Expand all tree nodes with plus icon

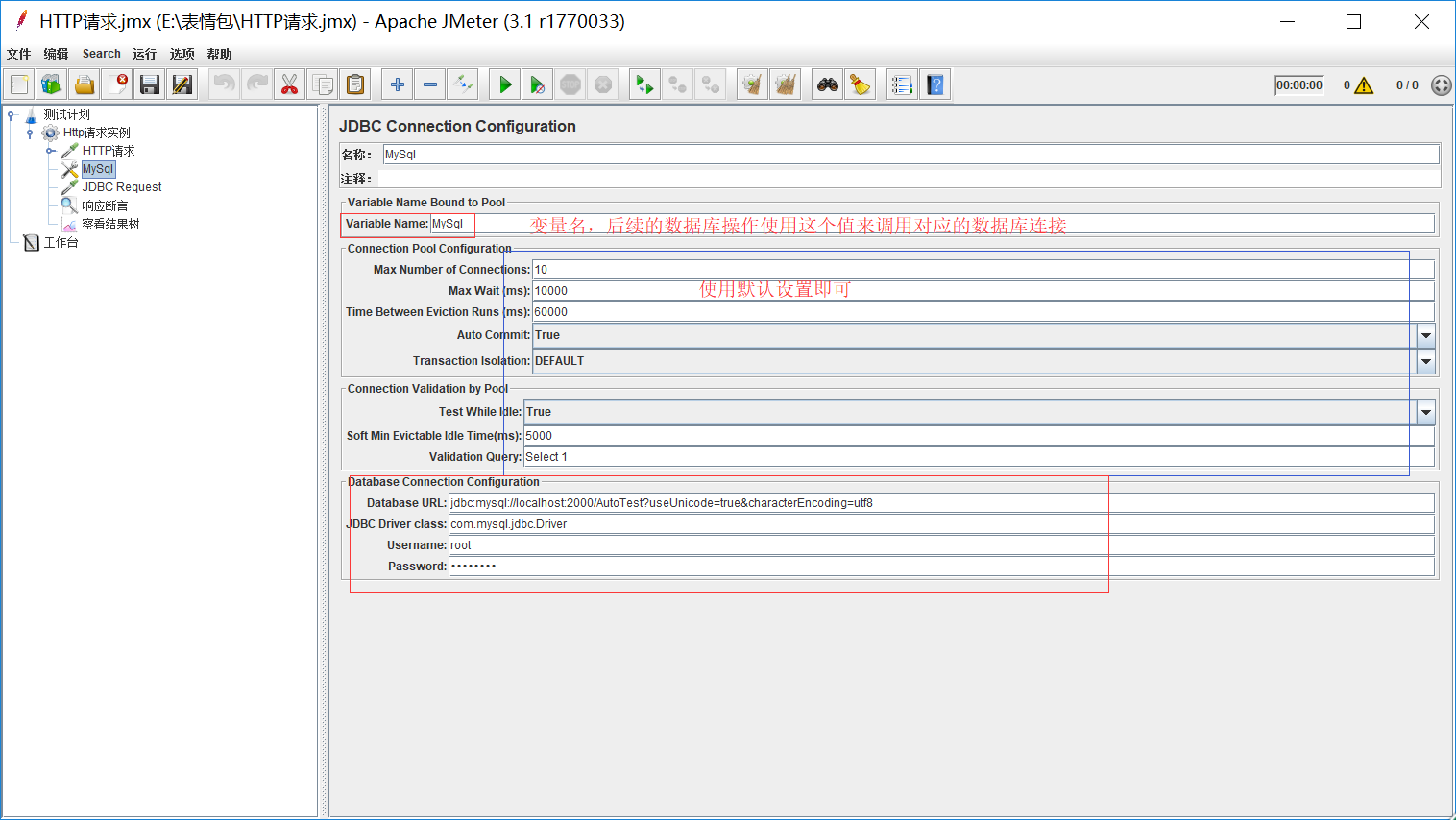pyautogui.click(x=397, y=84)
